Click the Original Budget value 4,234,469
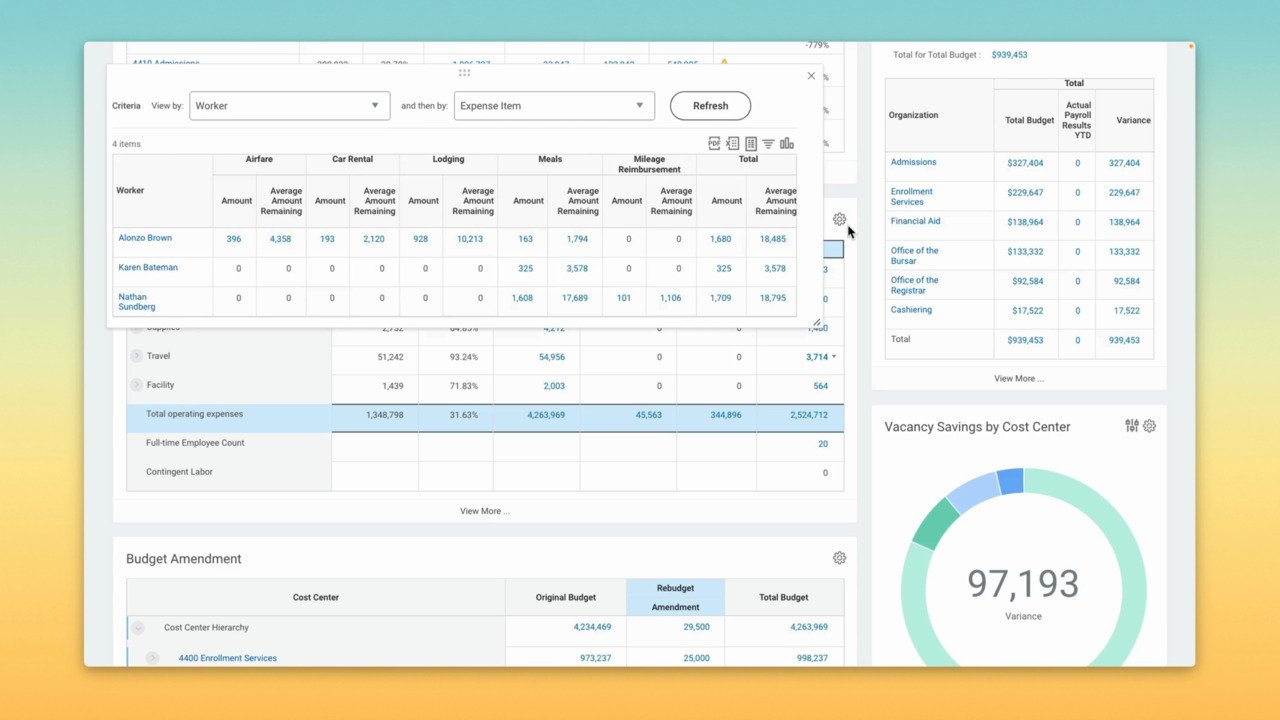This screenshot has height=720, width=1280. click(592, 627)
